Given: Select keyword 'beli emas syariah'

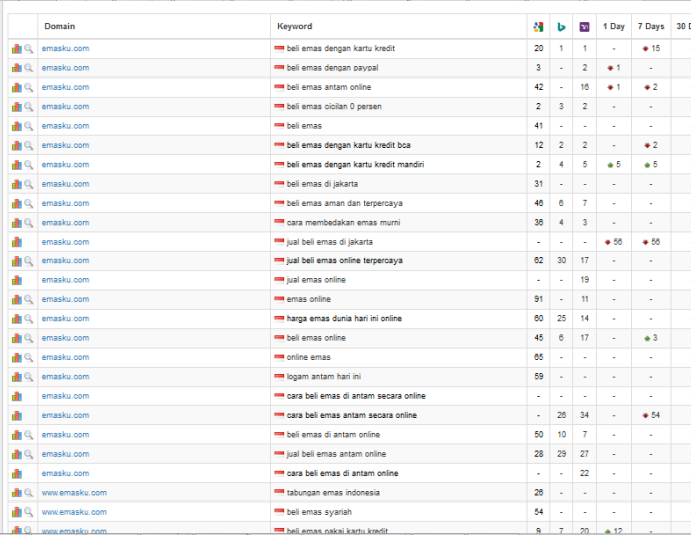Looking at the screenshot, I should (x=319, y=512).
